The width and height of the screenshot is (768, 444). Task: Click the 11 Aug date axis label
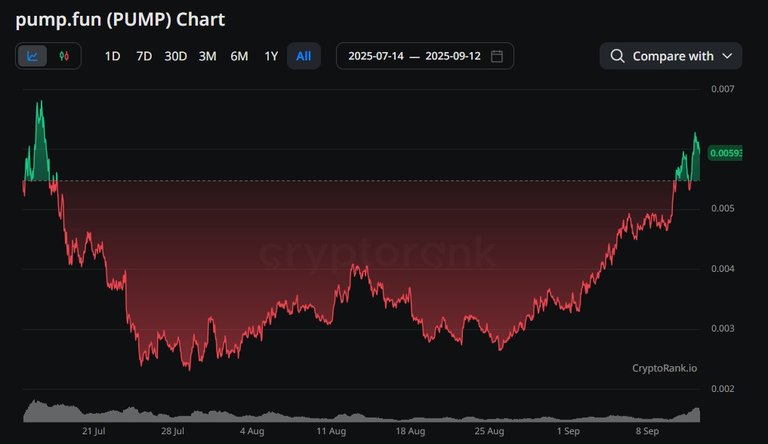331,431
